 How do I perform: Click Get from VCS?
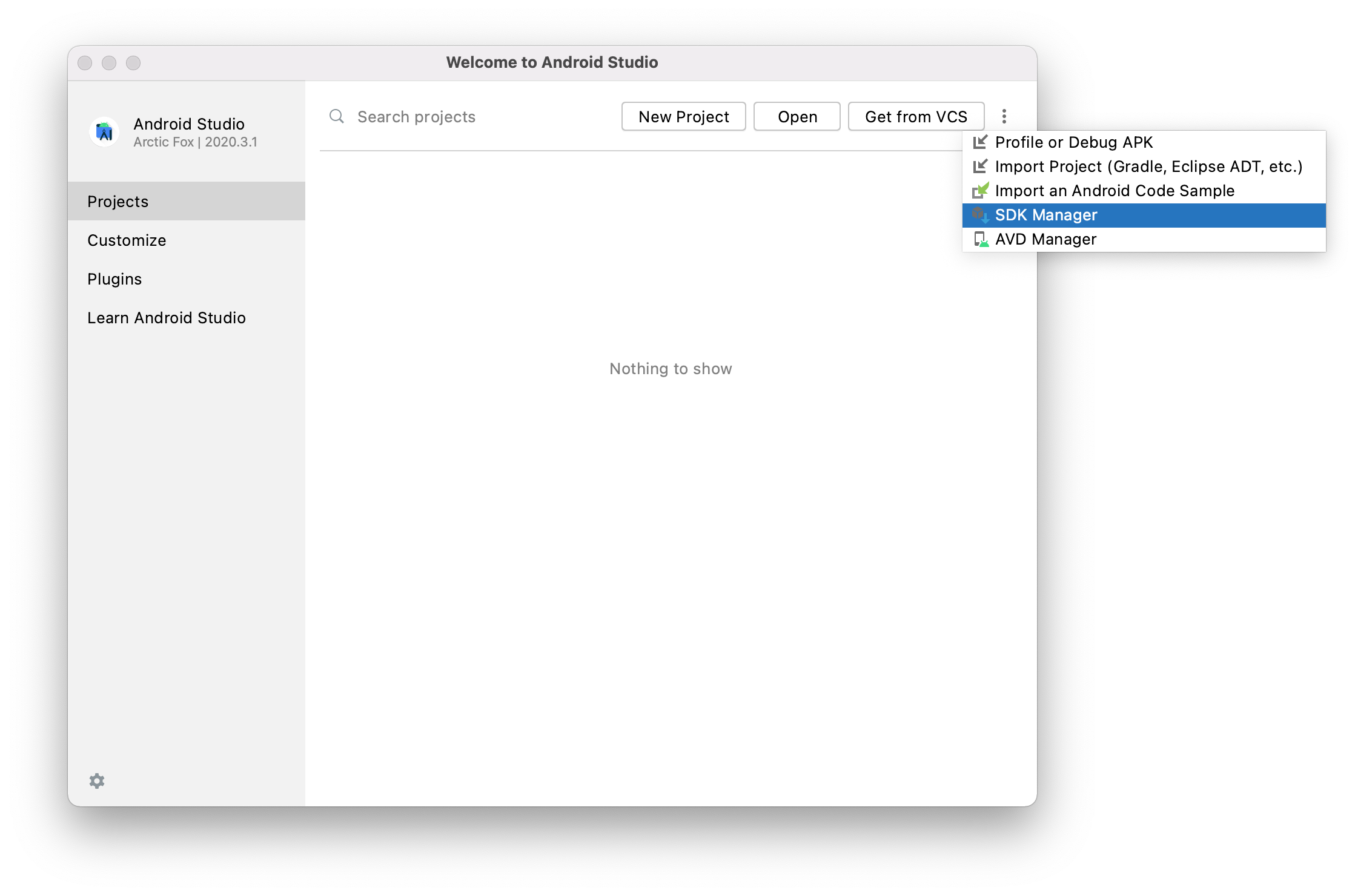(916, 116)
